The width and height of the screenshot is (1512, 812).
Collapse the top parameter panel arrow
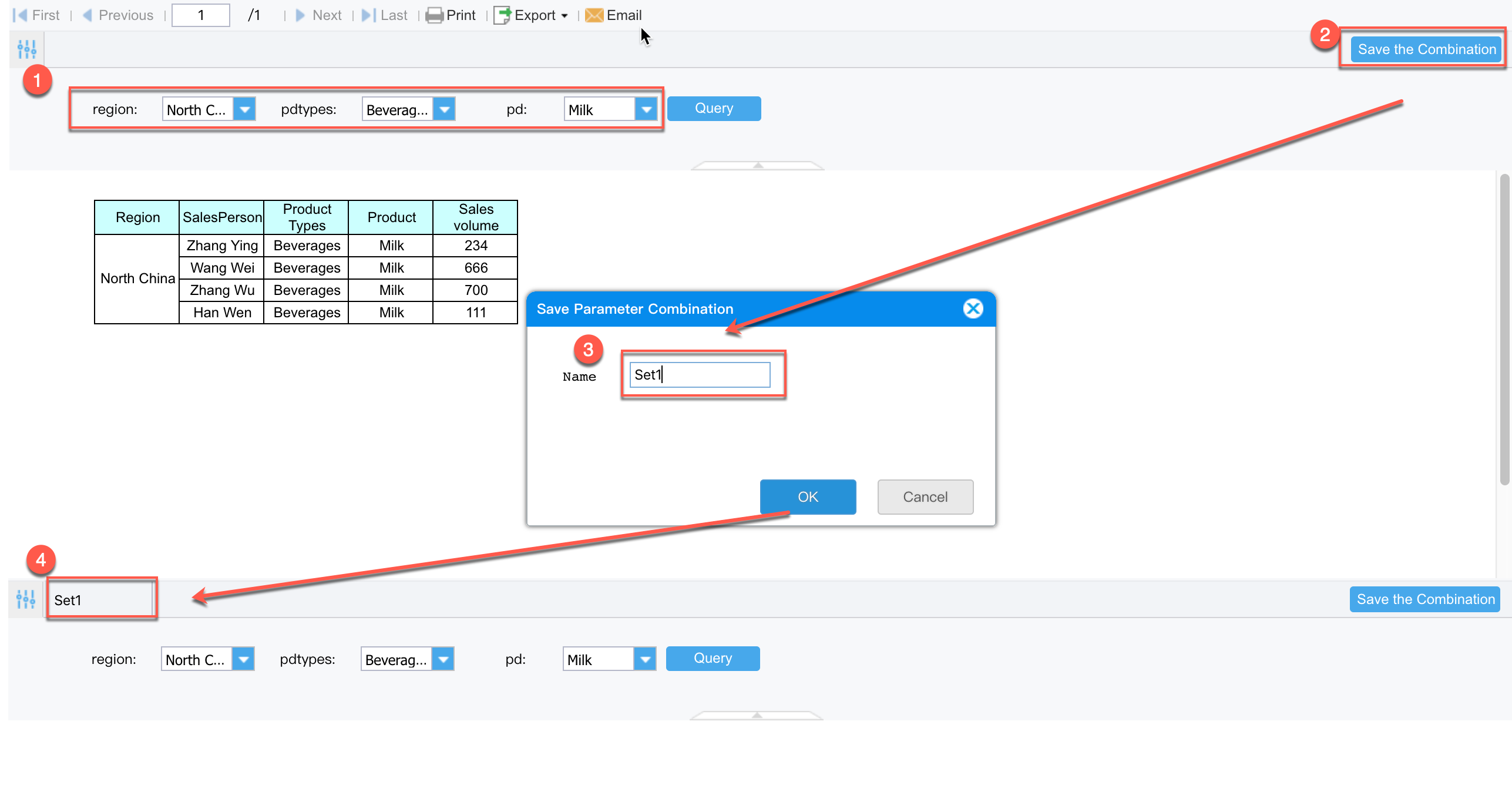(x=758, y=166)
